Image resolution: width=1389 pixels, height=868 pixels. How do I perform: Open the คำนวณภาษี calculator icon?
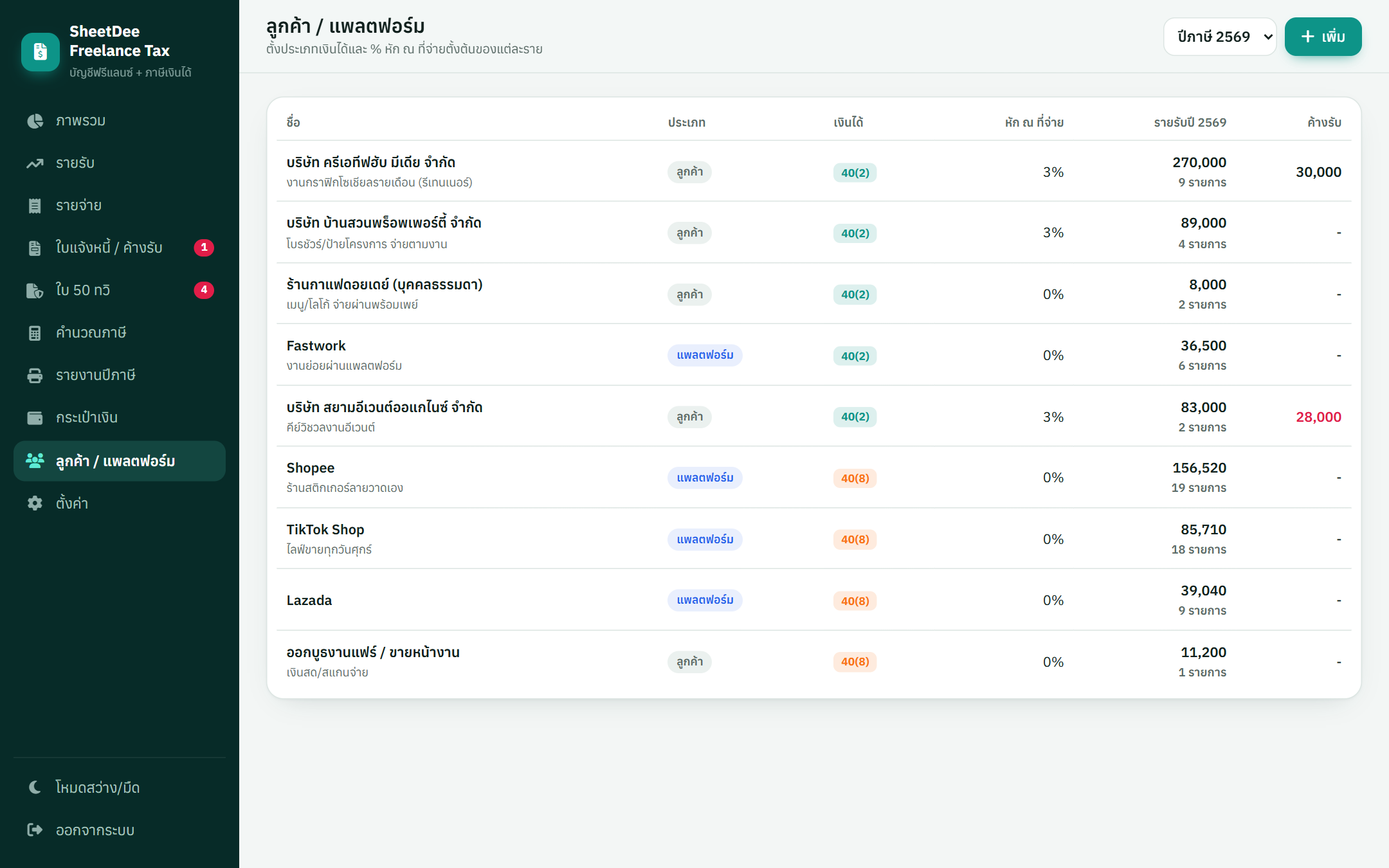[35, 333]
